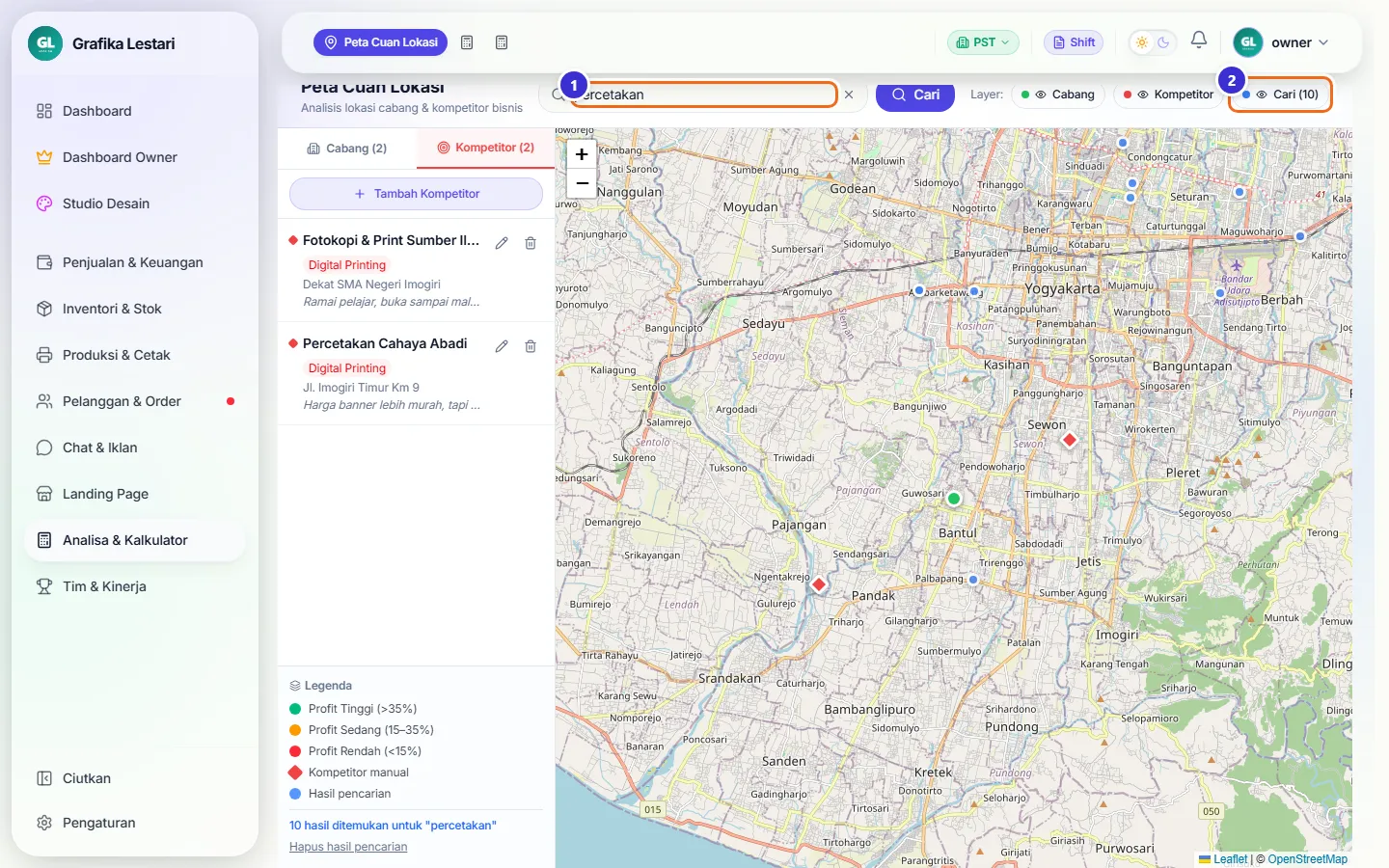Open Produksi & Cetak in the sidebar

135,355
